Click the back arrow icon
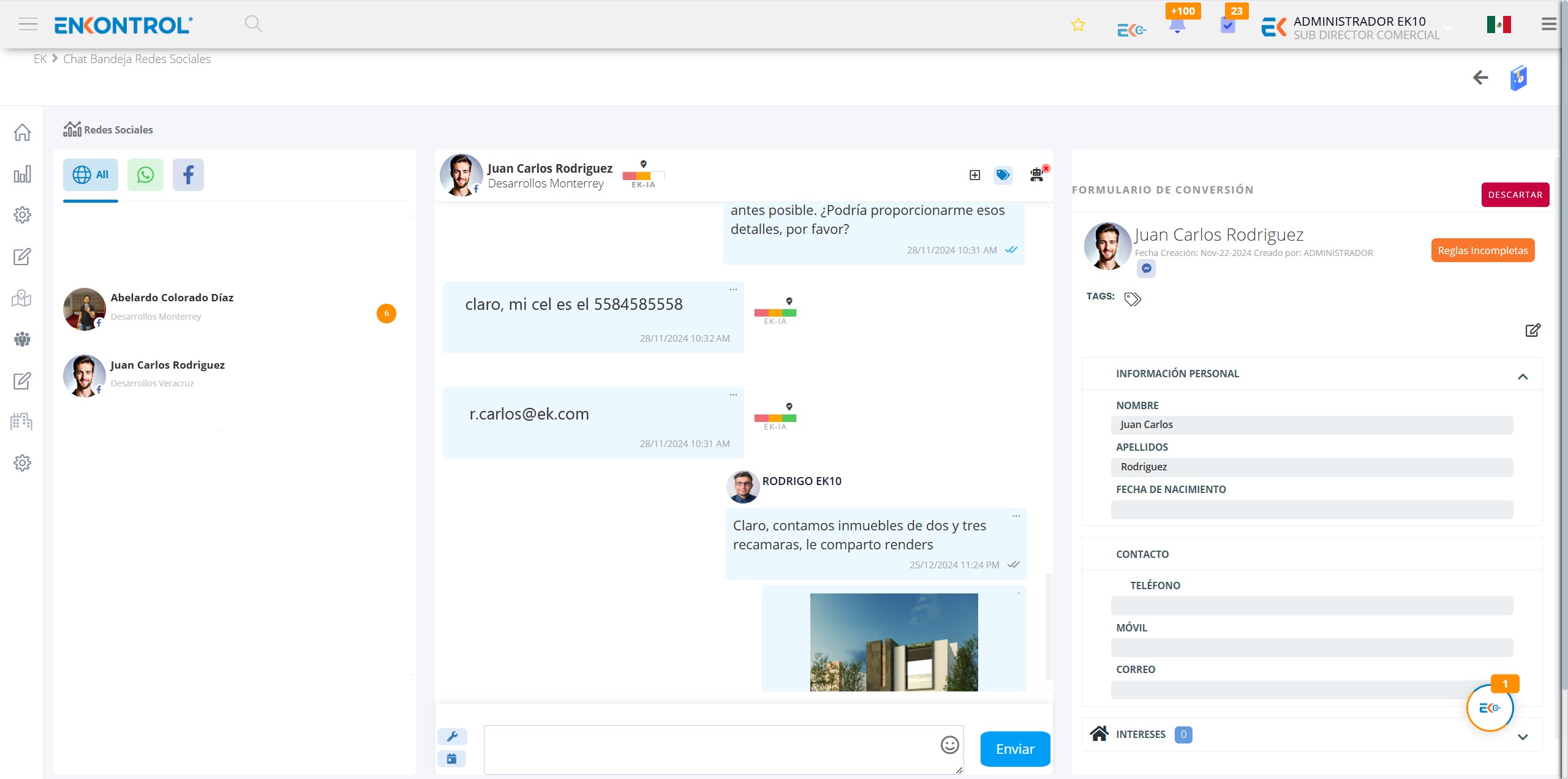This screenshot has width=1568, height=779. pyautogui.click(x=1480, y=78)
